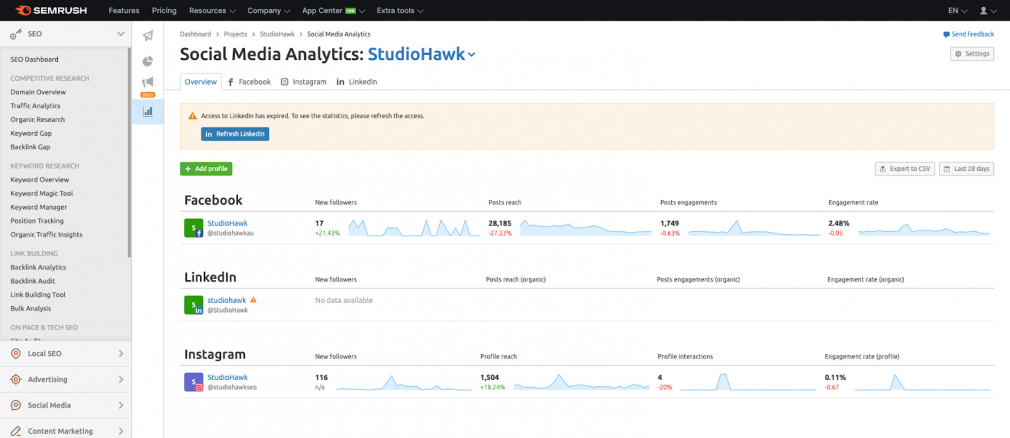Open the Pricing menu item
Image resolution: width=1010 pixels, height=438 pixels.
[164, 10]
